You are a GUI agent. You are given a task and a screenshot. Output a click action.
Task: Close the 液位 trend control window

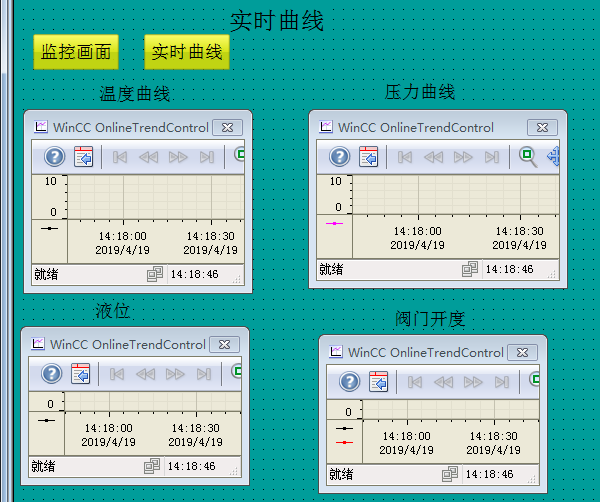(x=224, y=344)
